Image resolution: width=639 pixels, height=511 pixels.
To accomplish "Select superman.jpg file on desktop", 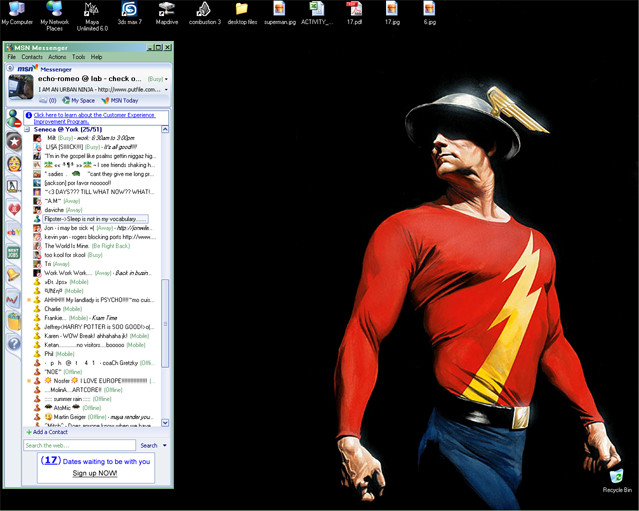I will (280, 13).
